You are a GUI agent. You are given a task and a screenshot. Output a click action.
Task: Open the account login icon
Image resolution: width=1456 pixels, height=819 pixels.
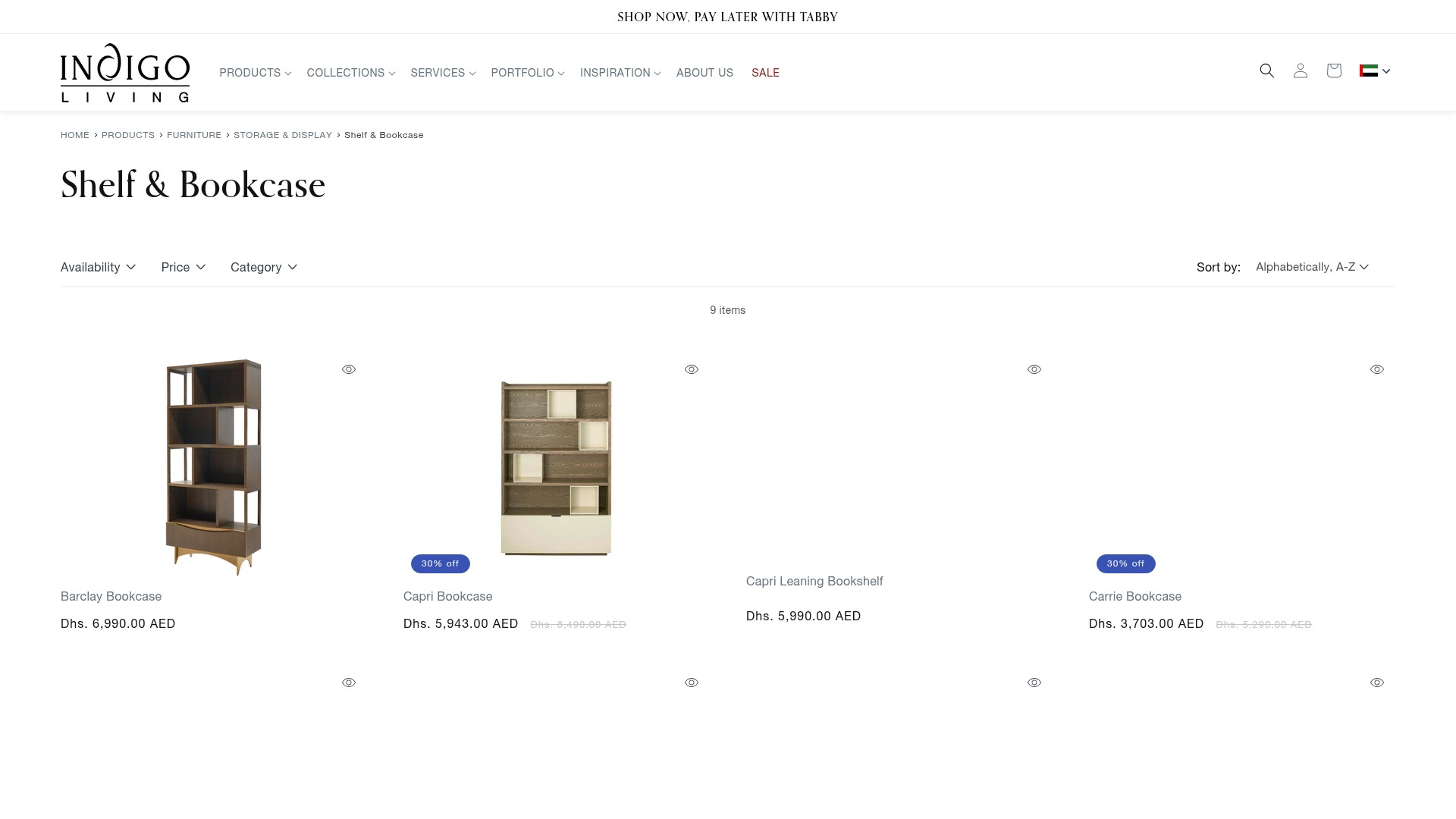coord(1300,71)
